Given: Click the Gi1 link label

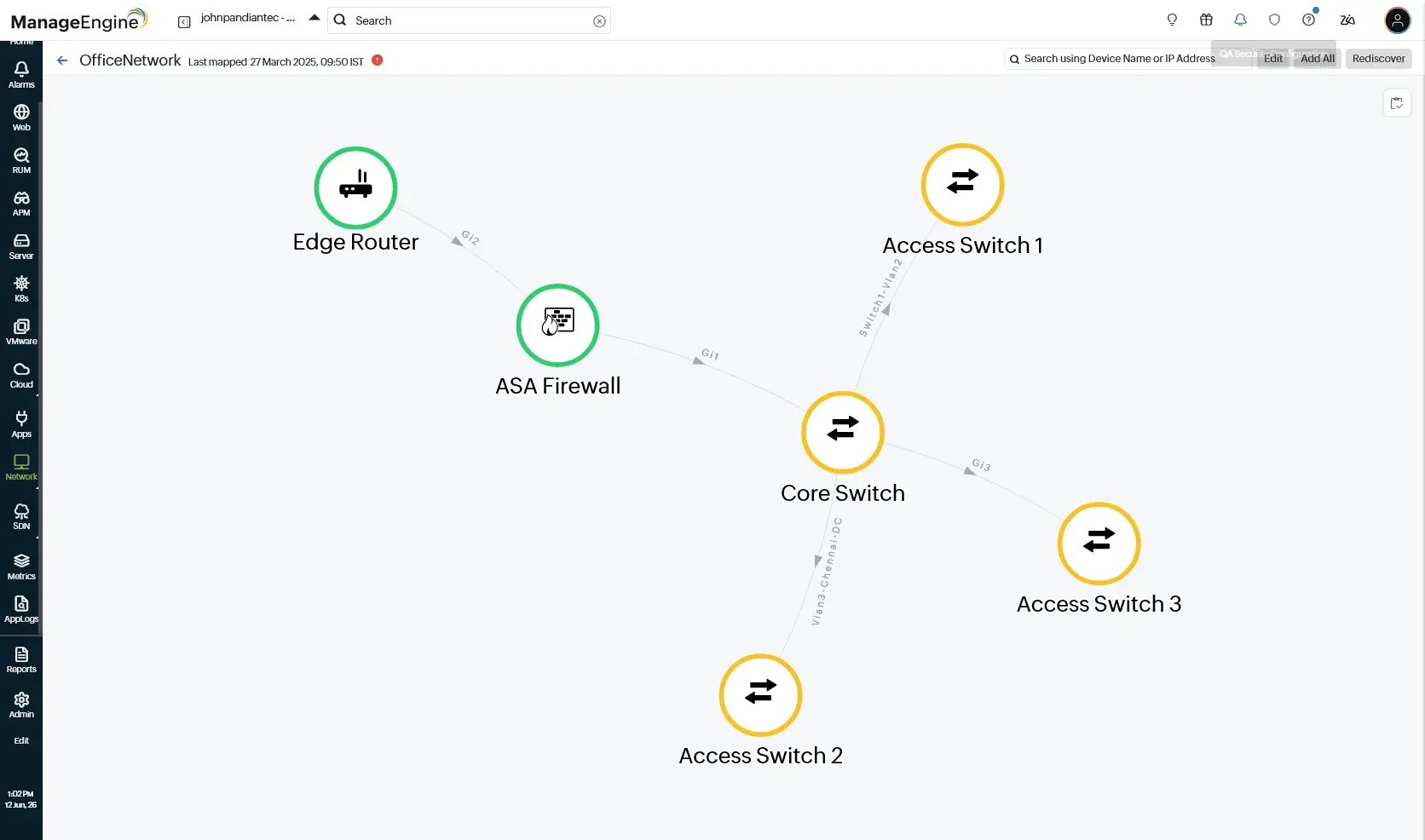Looking at the screenshot, I should tap(710, 354).
